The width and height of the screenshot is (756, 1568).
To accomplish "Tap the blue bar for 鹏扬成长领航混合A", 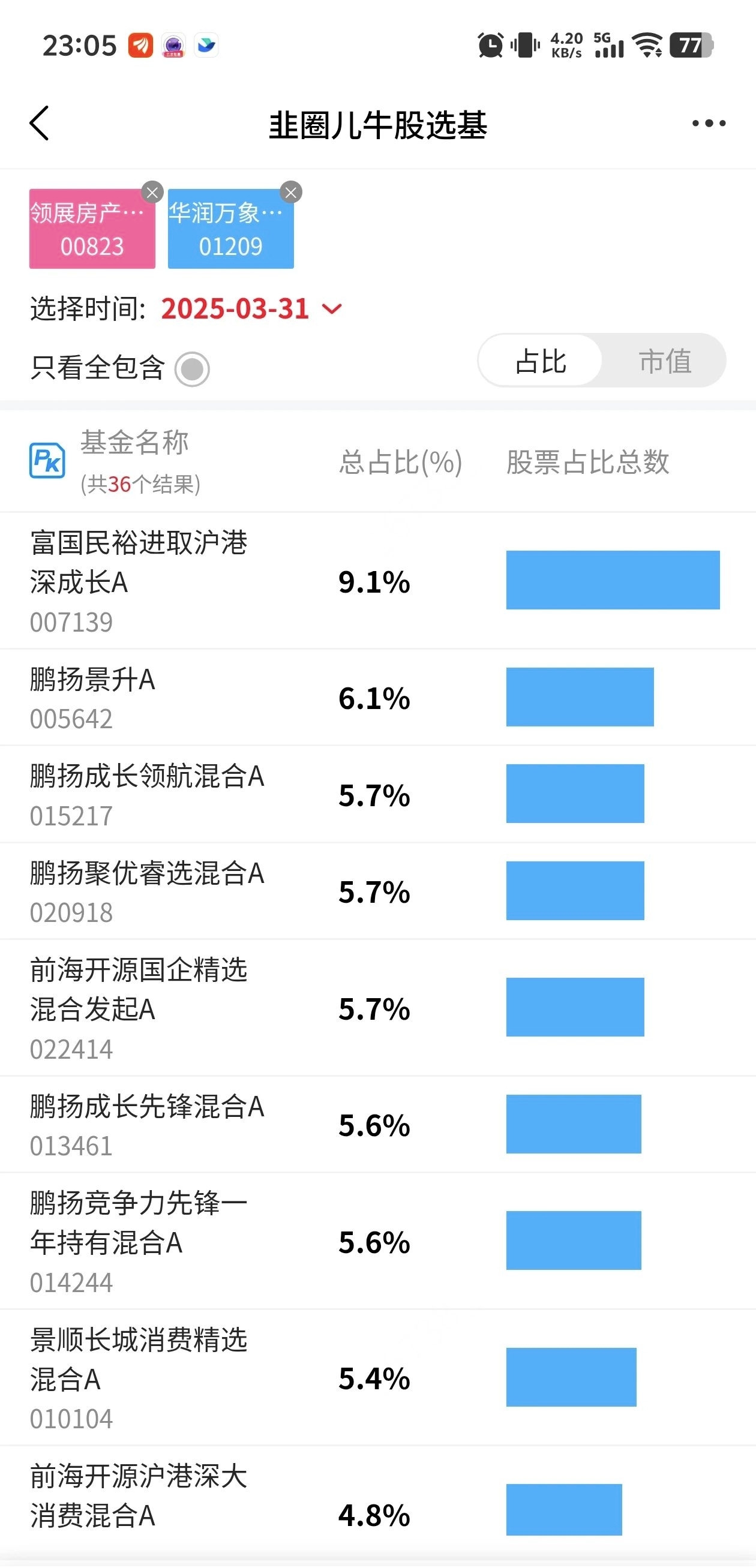I will tap(575, 794).
